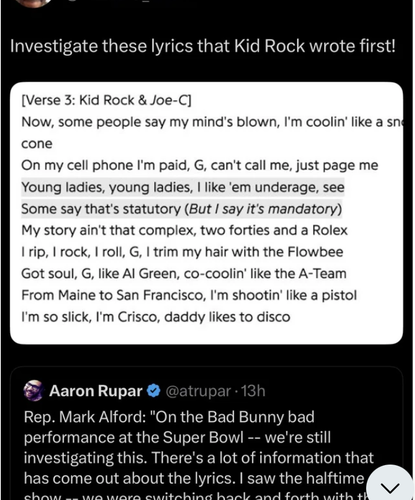Click the Aaron Rupar display name

96,391
